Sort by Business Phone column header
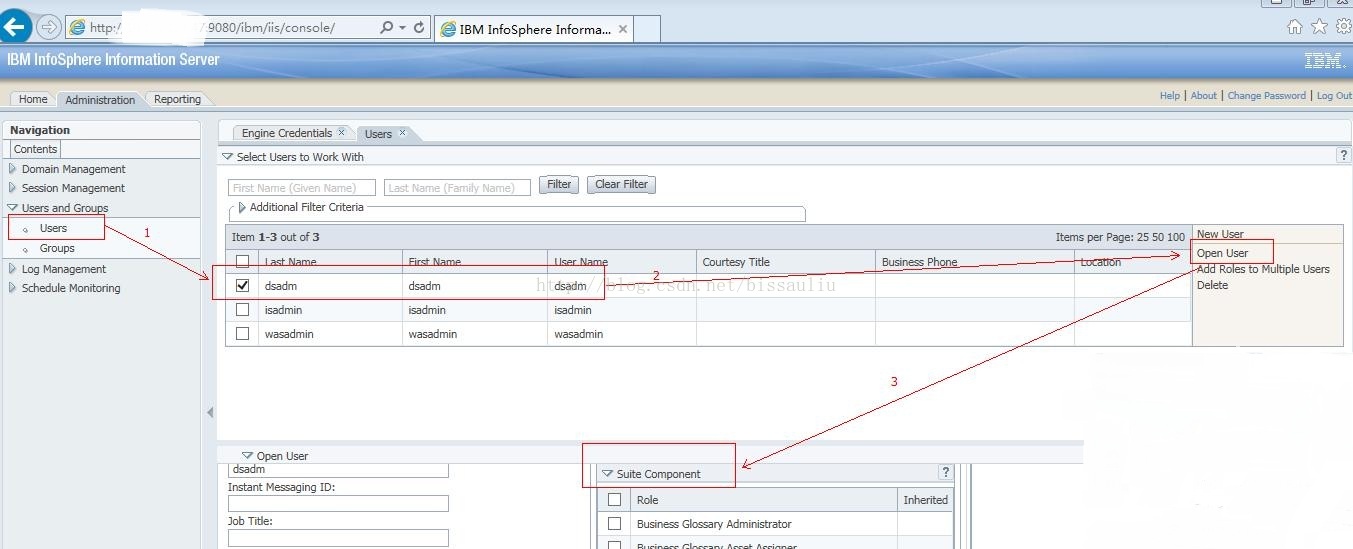This screenshot has width=1353, height=549. coord(975,262)
